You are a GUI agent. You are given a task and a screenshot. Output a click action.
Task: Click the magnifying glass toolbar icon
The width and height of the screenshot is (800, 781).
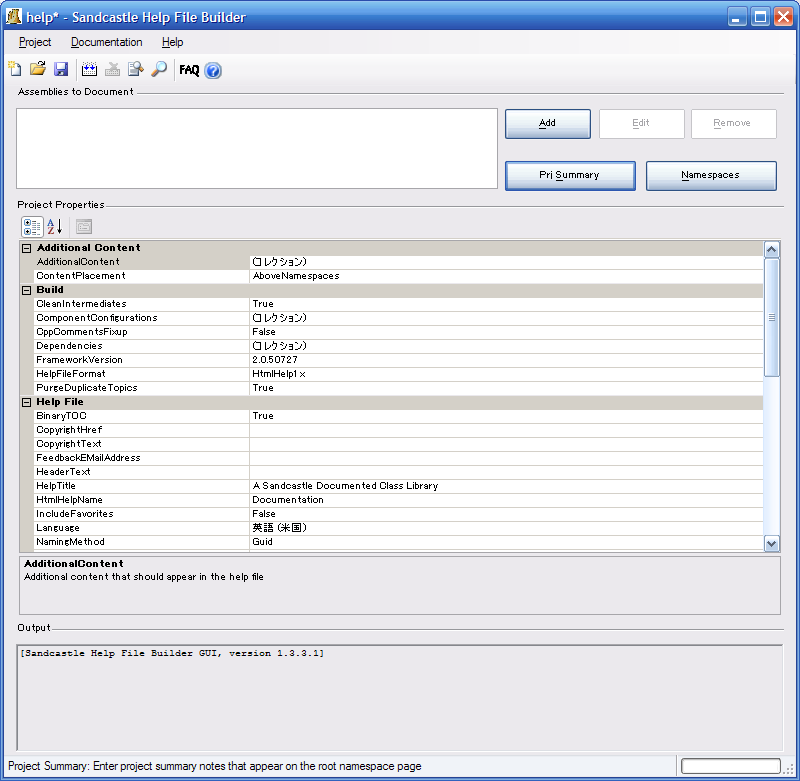click(159, 69)
